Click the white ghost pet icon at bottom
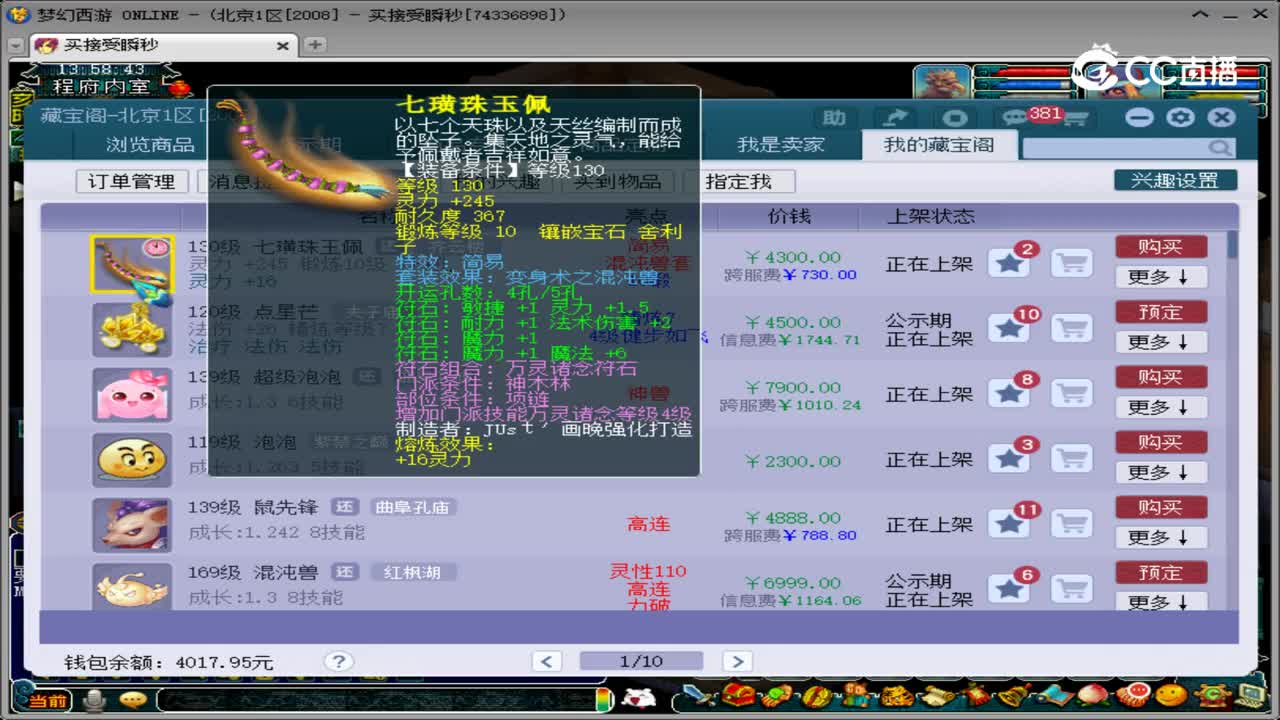Image resolution: width=1280 pixels, height=720 pixels. pyautogui.click(x=638, y=697)
